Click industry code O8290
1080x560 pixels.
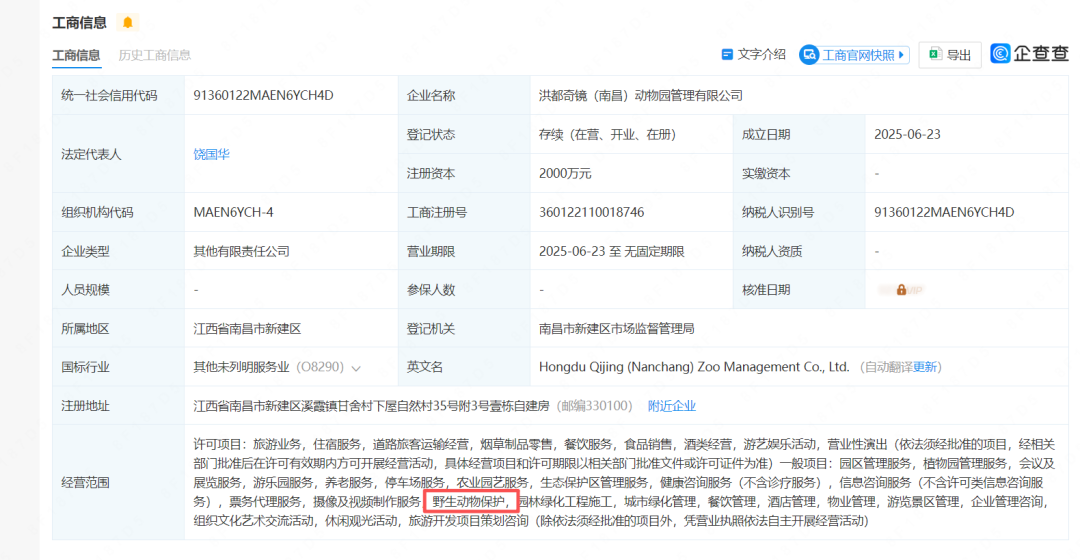pyautogui.click(x=320, y=367)
